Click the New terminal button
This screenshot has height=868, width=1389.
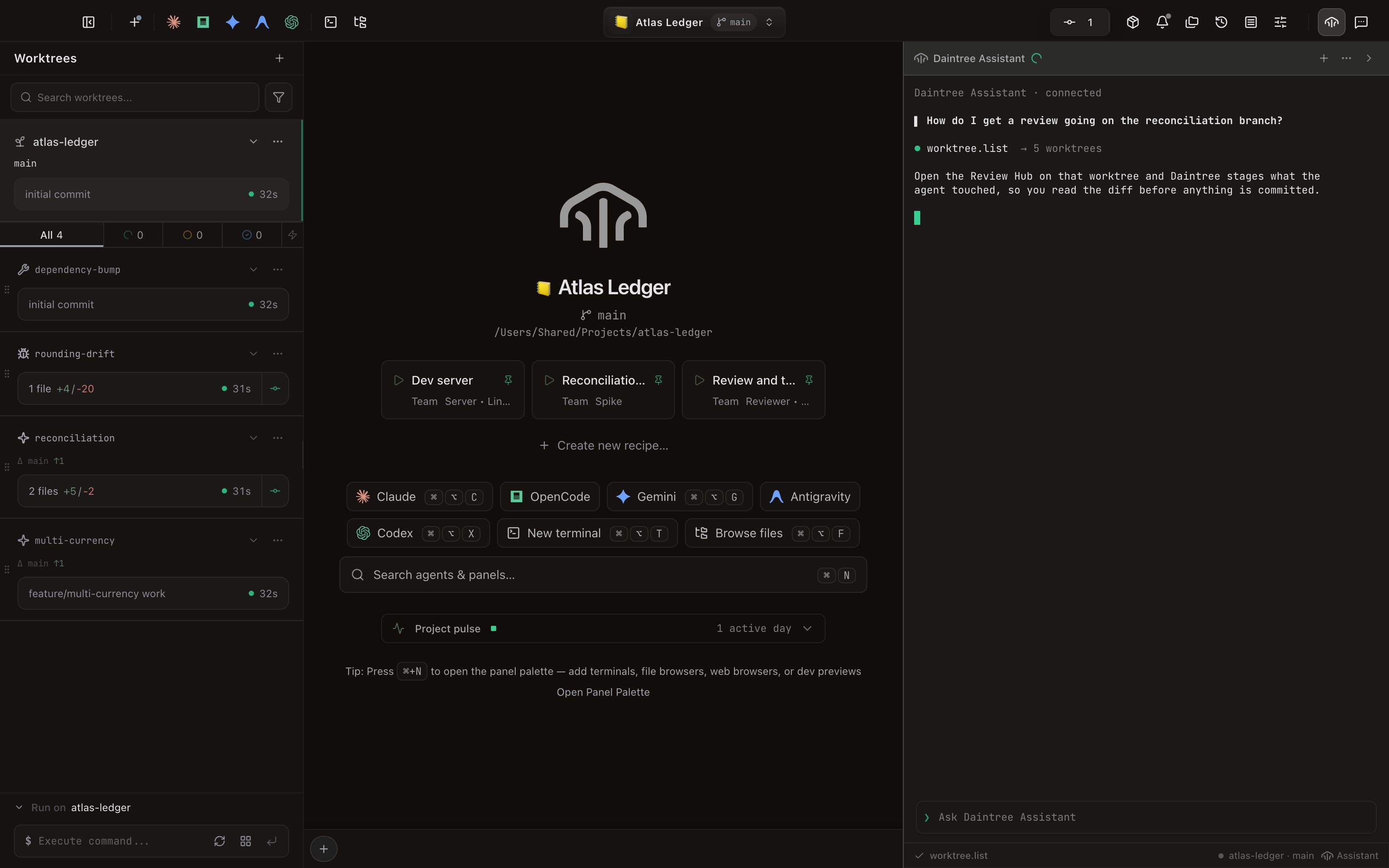[587, 533]
